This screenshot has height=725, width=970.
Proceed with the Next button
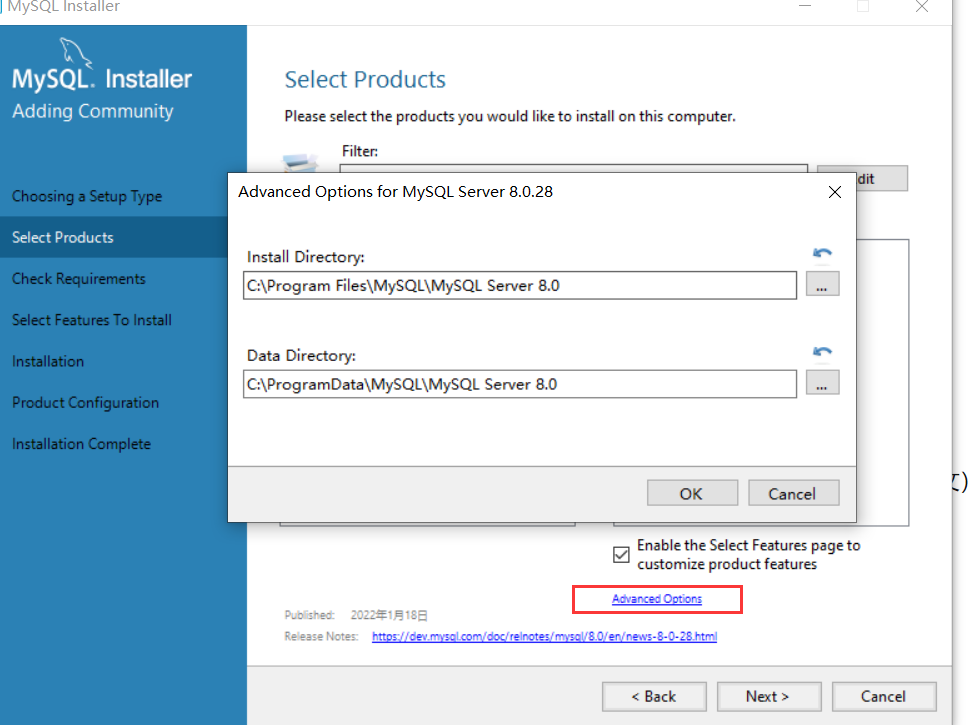click(x=769, y=697)
